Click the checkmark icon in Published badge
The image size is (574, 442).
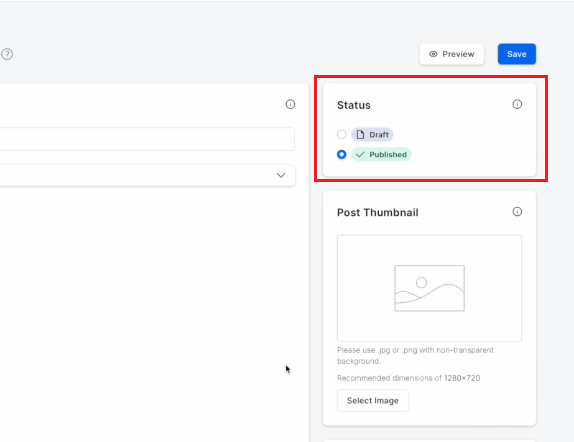point(360,155)
